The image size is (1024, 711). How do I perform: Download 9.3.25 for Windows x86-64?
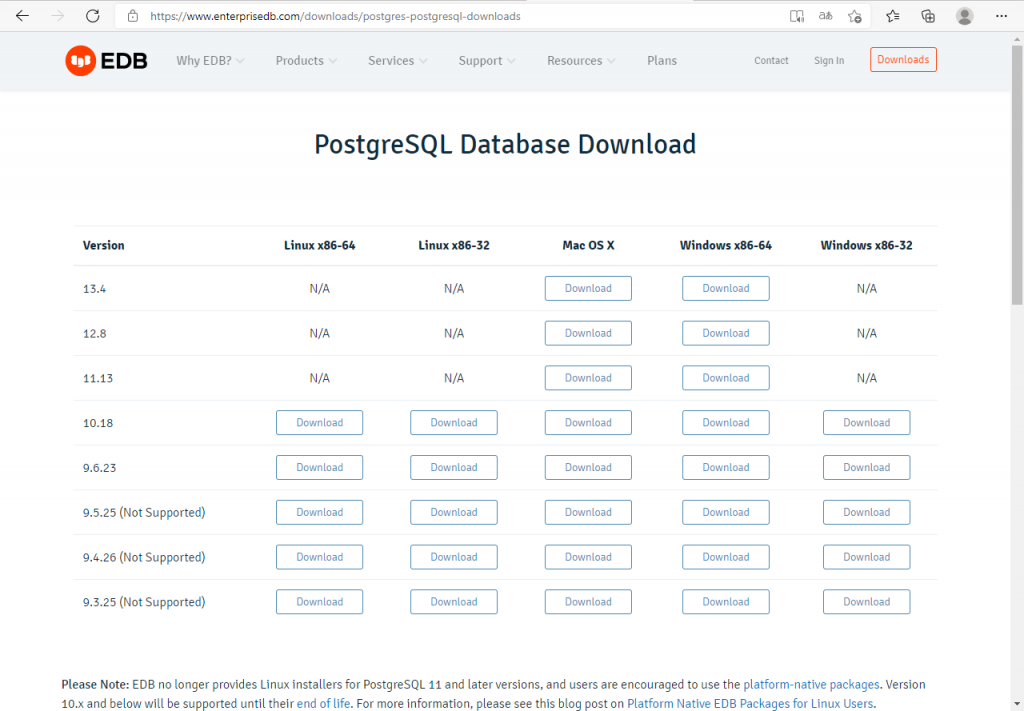pos(726,602)
